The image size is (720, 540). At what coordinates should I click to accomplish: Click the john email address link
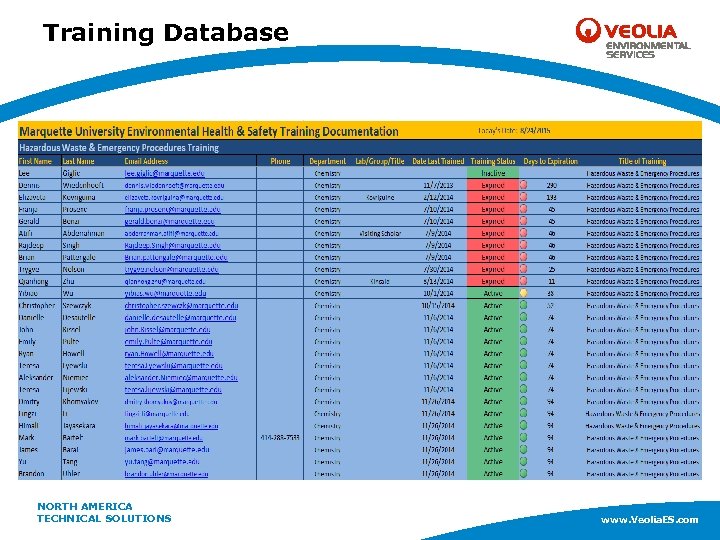167,329
